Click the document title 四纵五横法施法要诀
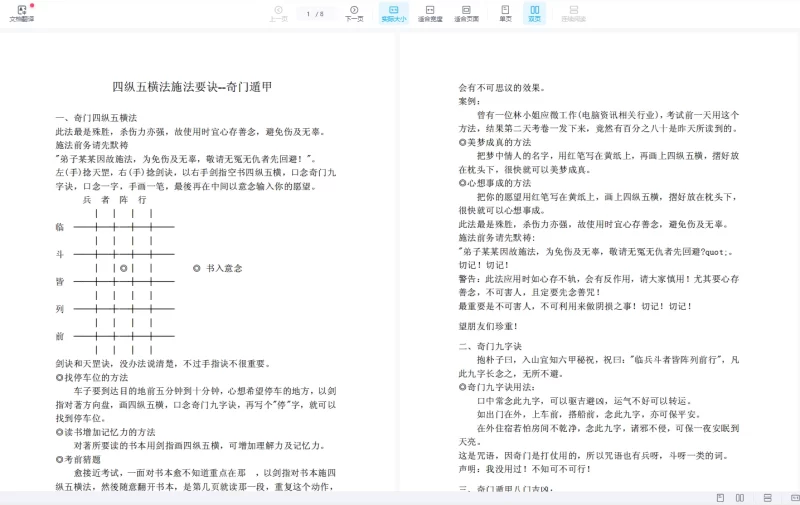Image resolution: width=800 pixels, height=505 pixels. click(x=192, y=87)
